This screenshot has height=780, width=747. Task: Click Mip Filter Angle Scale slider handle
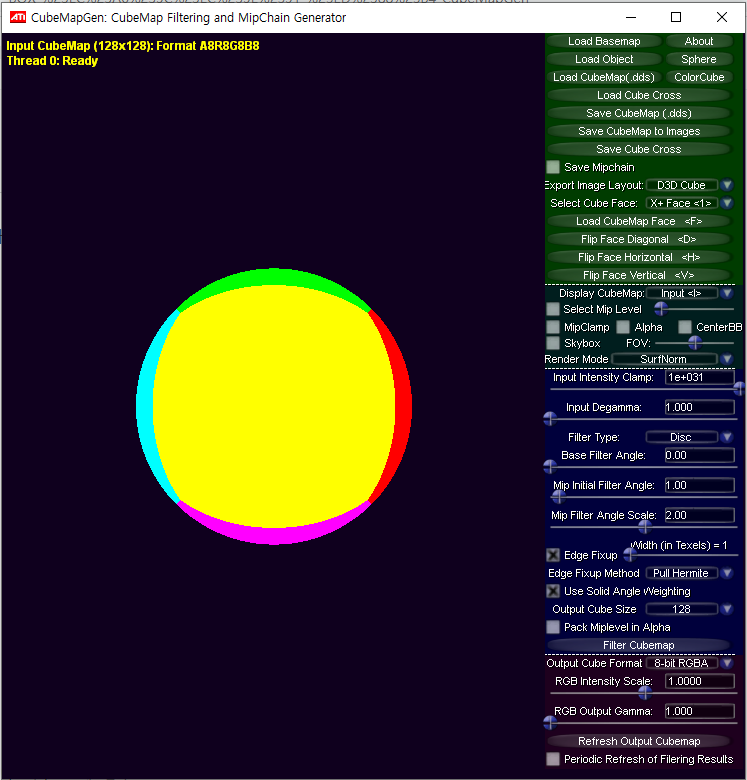pyautogui.click(x=645, y=526)
